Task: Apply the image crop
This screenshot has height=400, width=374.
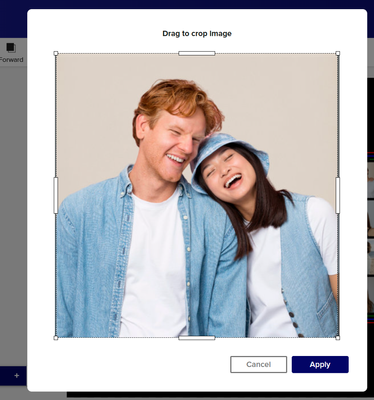Action: click(x=320, y=364)
